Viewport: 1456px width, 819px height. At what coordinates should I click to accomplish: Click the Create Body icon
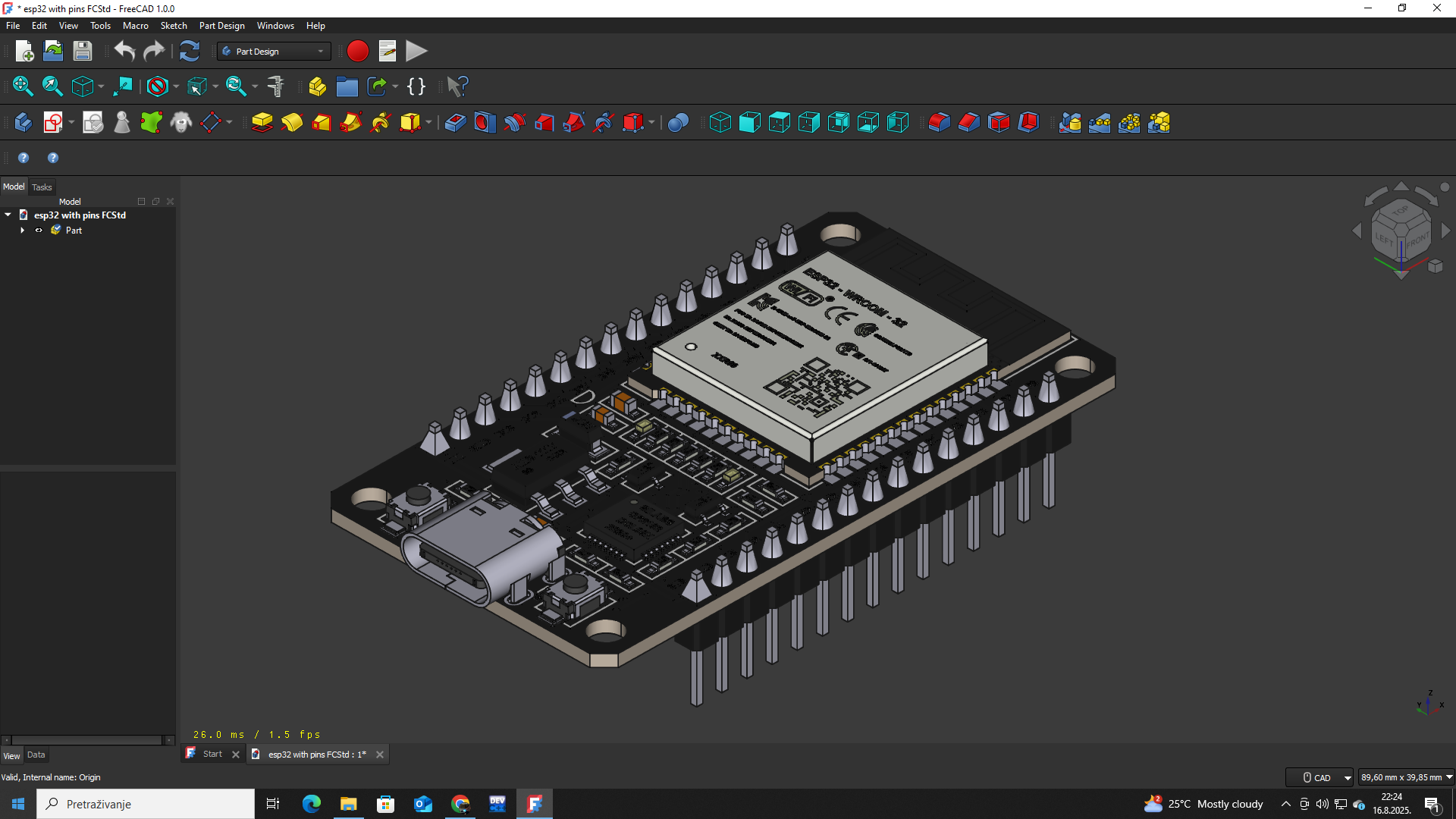pyautogui.click(x=23, y=122)
